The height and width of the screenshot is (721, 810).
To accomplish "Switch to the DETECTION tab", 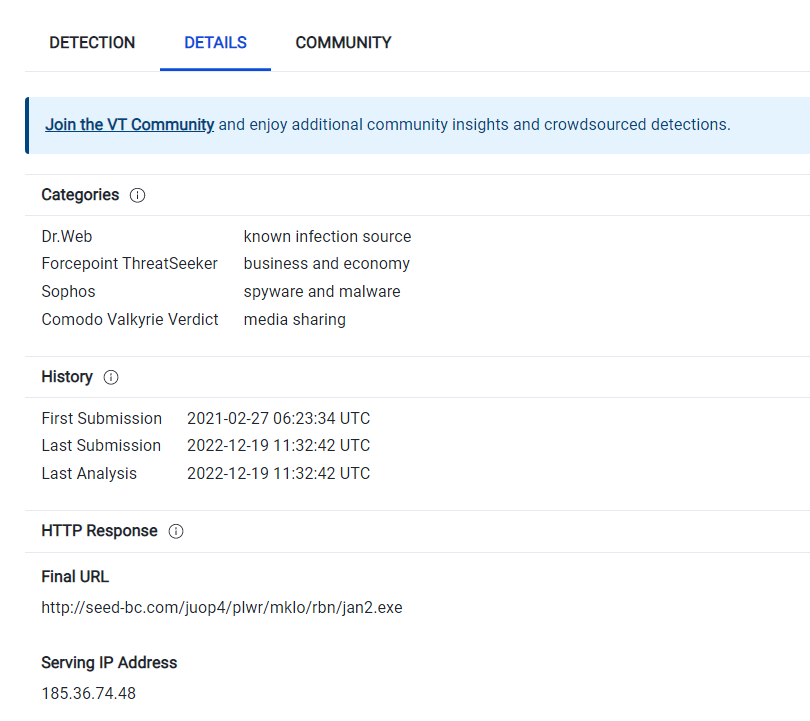I will (91, 43).
